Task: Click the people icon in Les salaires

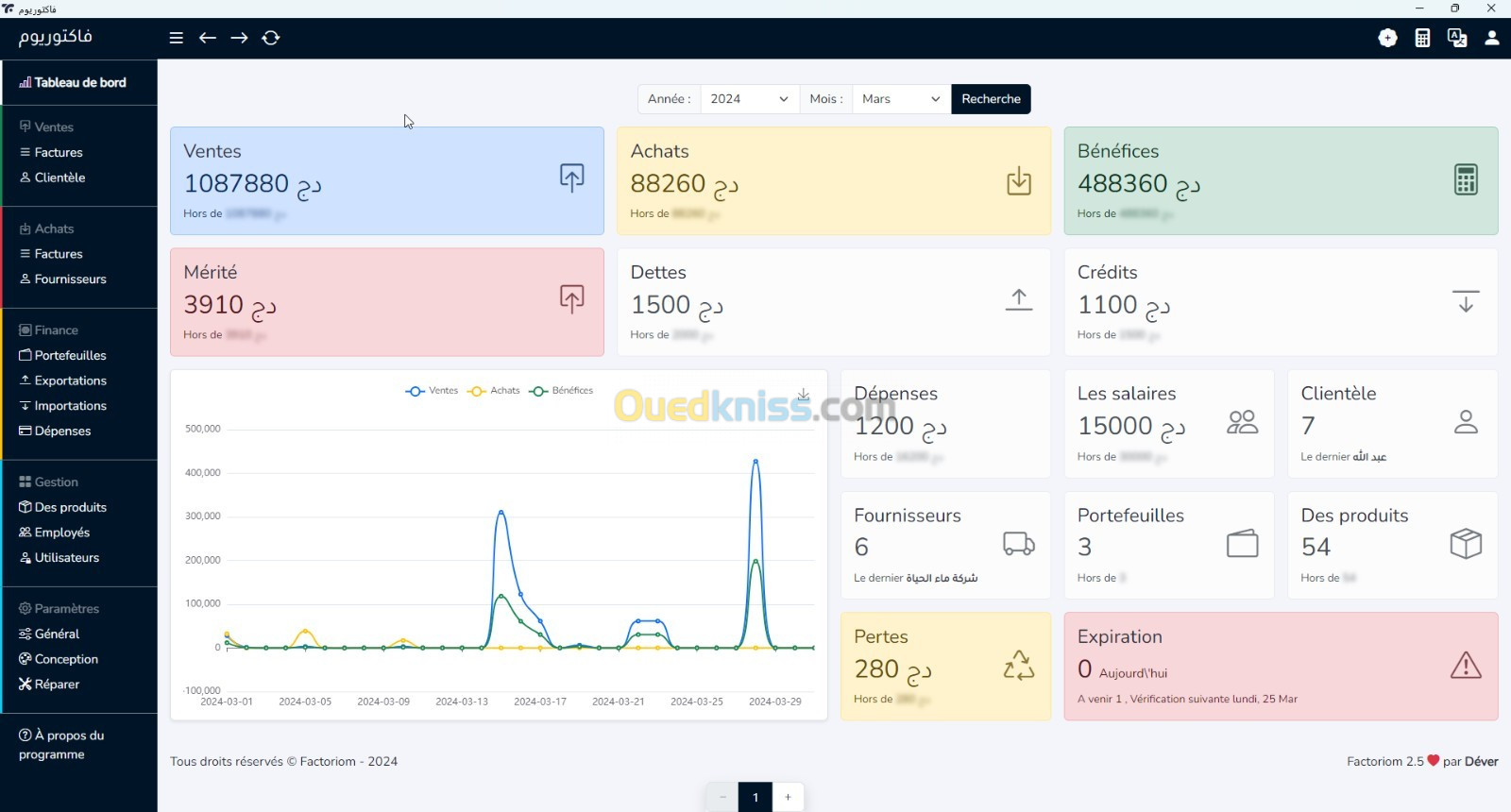Action: 1242,422
